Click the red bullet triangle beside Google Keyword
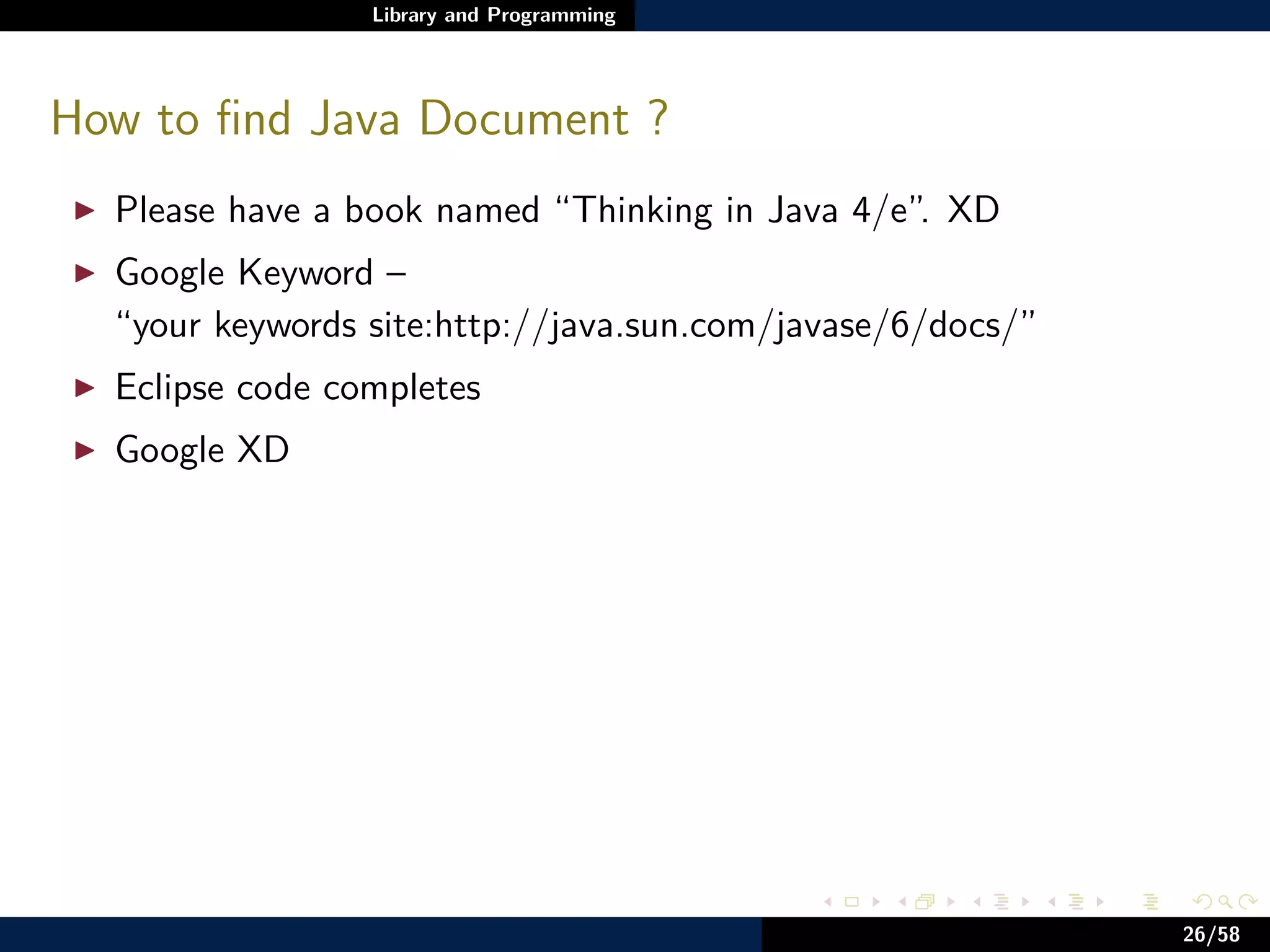This screenshot has height=952, width=1270. tap(85, 273)
